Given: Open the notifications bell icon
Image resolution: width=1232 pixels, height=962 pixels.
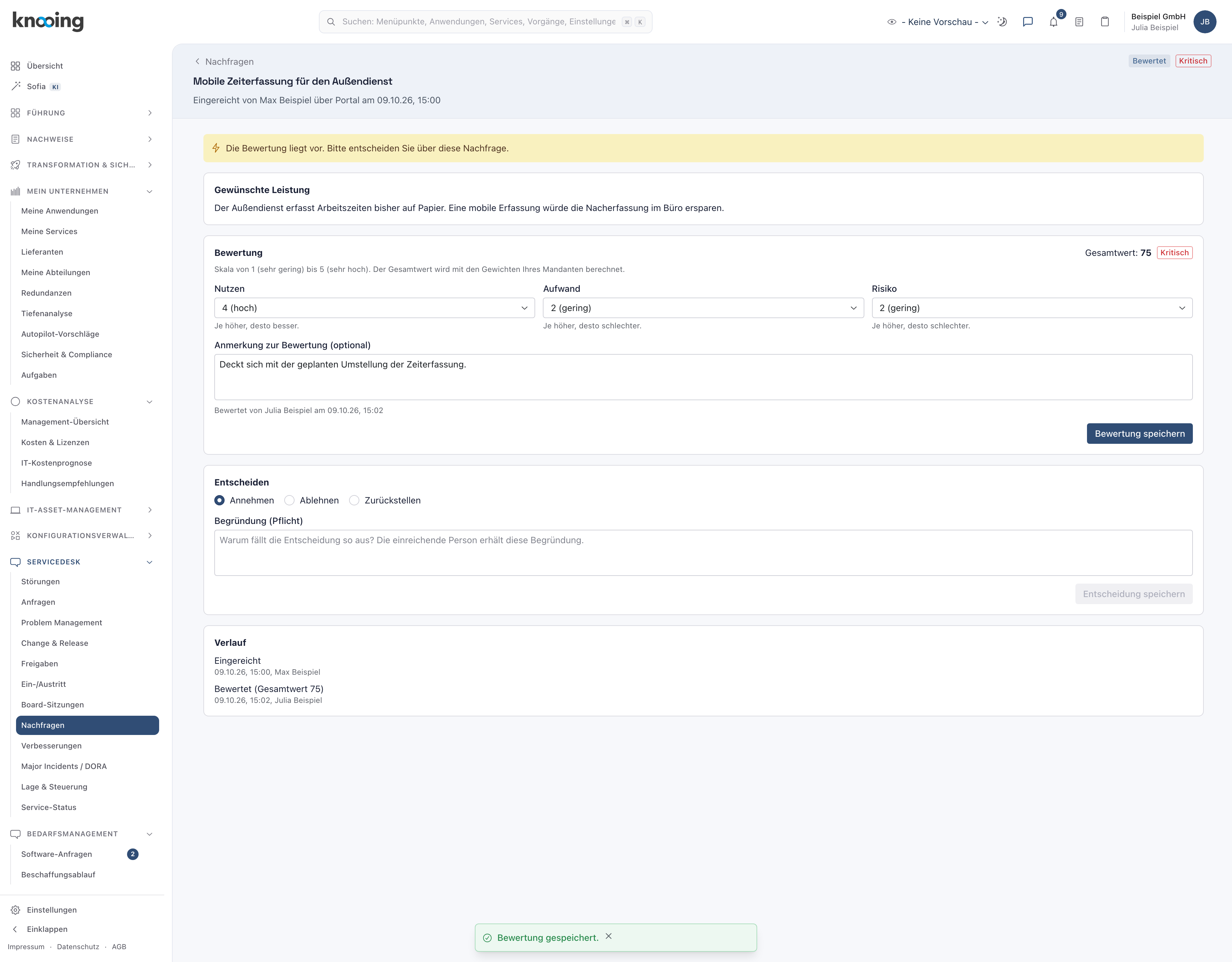Looking at the screenshot, I should pyautogui.click(x=1053, y=22).
